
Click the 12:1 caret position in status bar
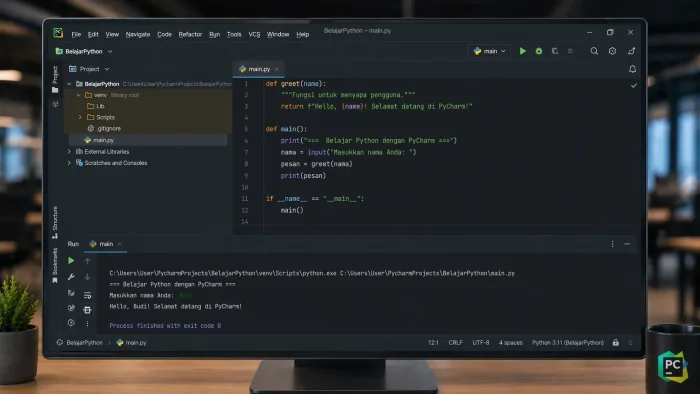(433, 343)
